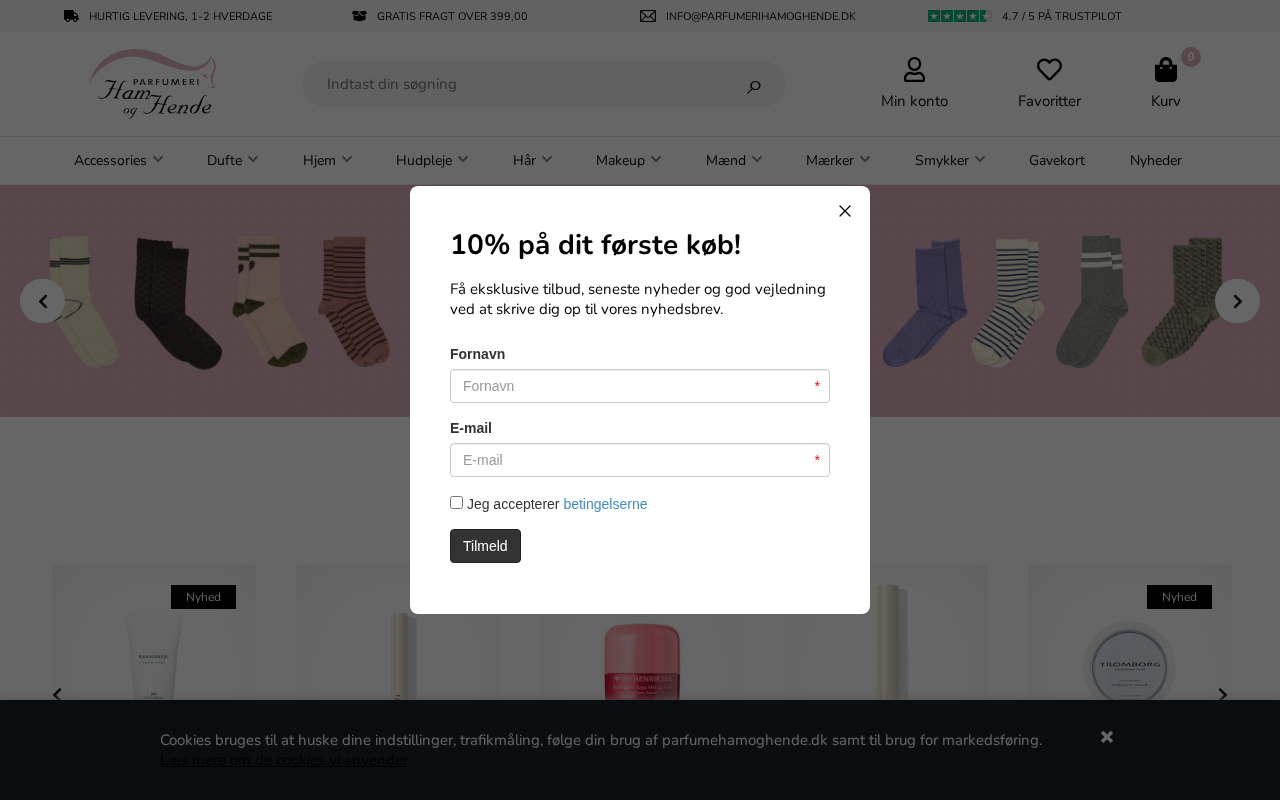This screenshot has height=800, width=1280.
Task: Open the Gavekort menu item
Action: click(1056, 160)
